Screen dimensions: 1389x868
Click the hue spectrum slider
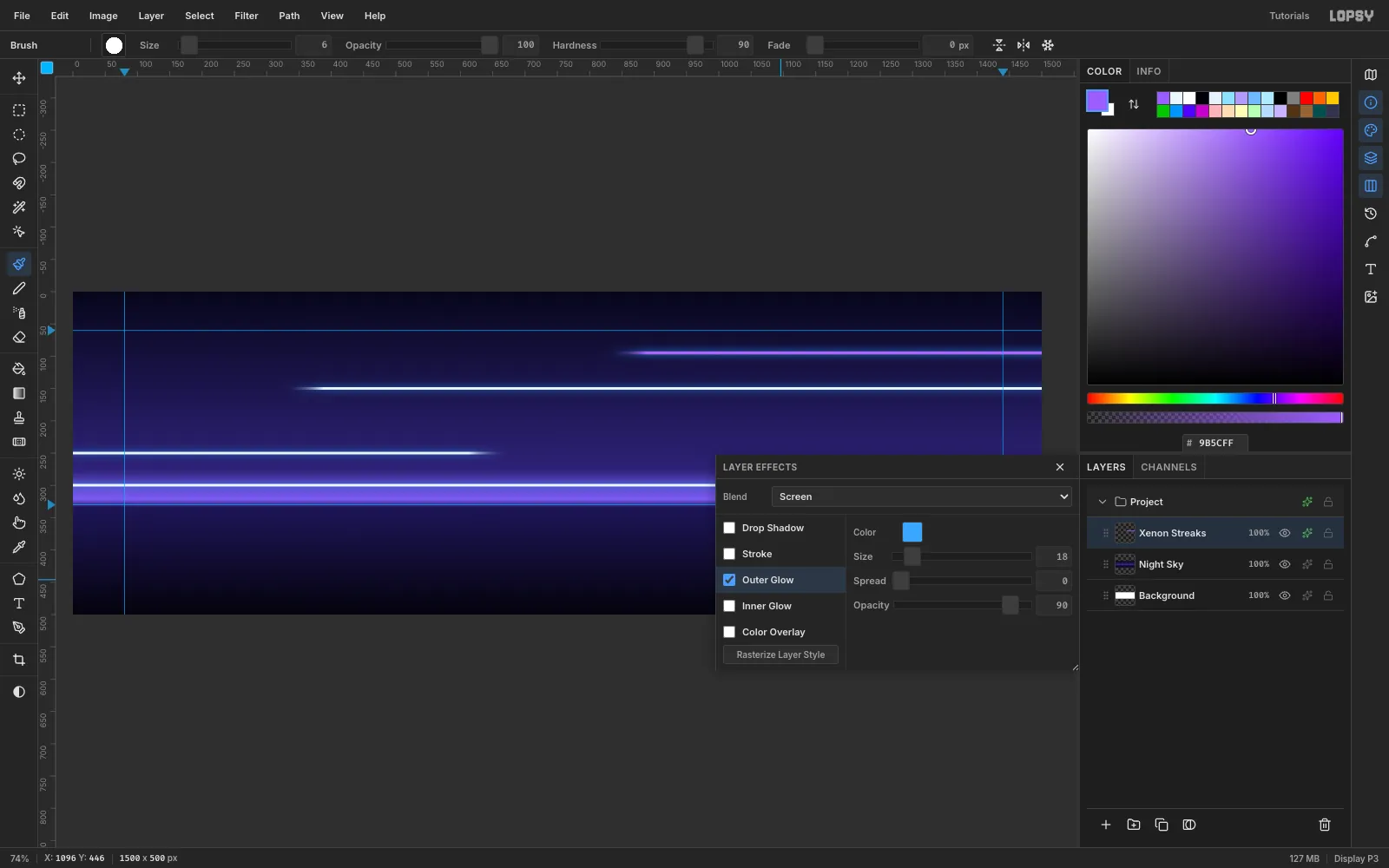pyautogui.click(x=1215, y=398)
